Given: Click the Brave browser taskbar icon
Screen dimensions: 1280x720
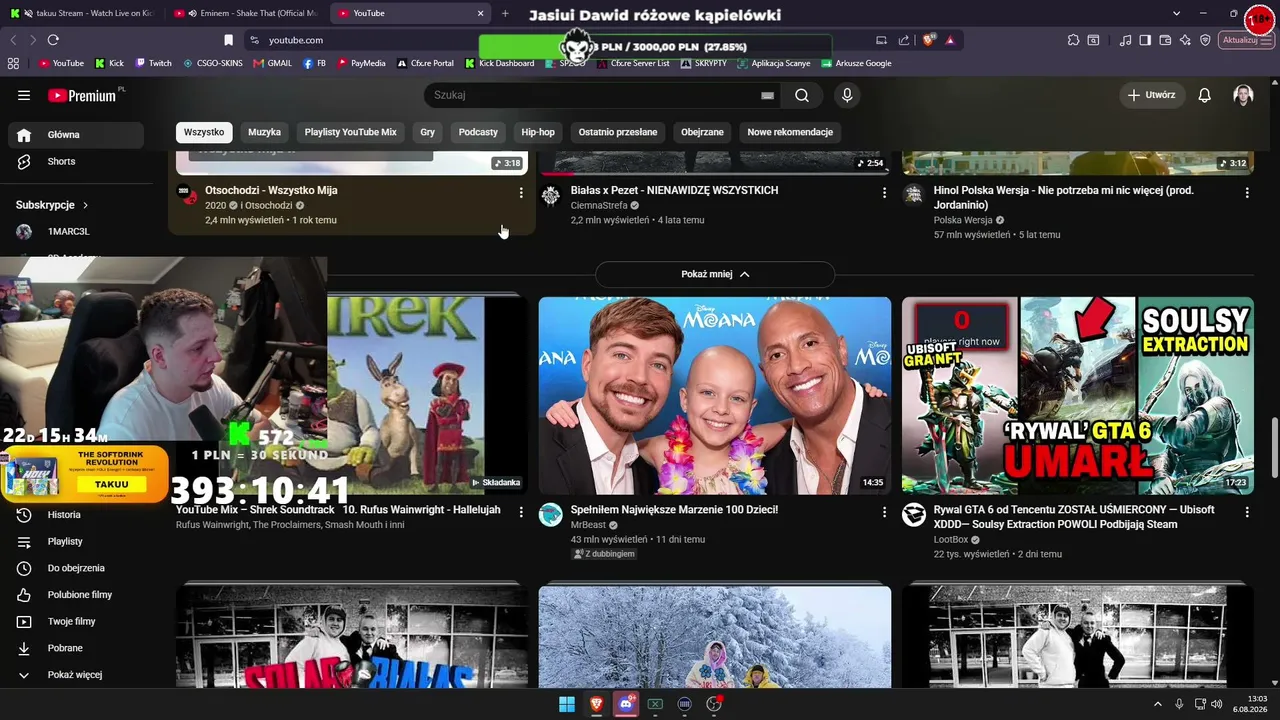Looking at the screenshot, I should (x=597, y=704).
